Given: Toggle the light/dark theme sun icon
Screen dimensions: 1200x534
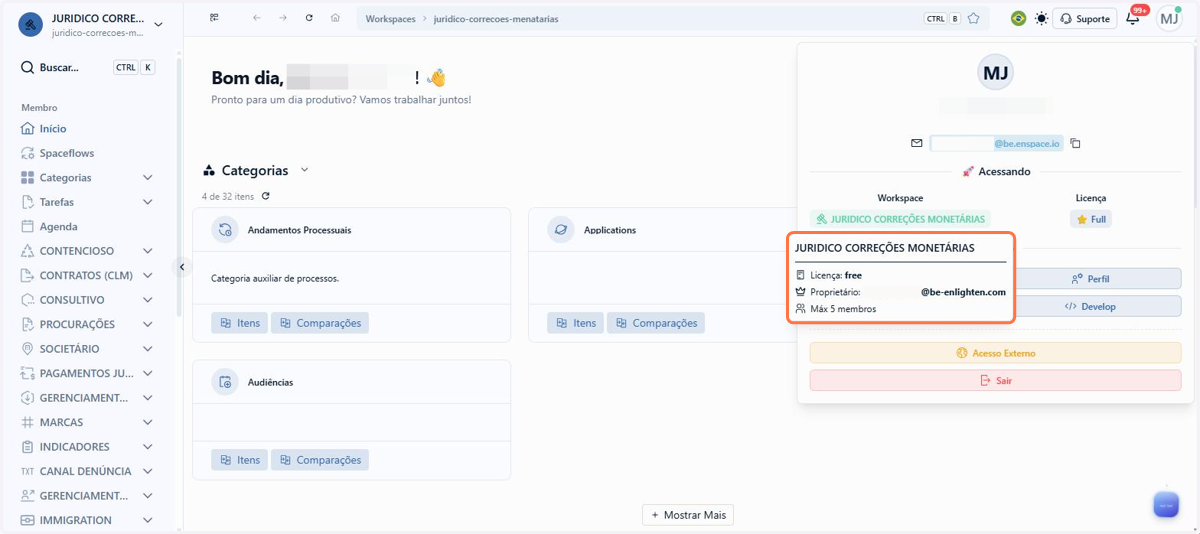Looking at the screenshot, I should coord(1042,18).
